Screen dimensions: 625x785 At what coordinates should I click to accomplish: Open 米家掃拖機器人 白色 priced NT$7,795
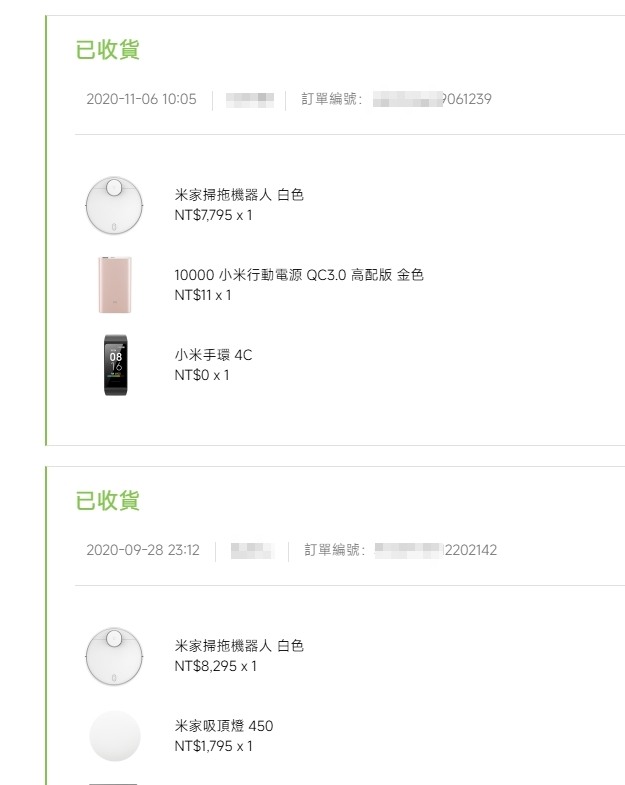239,195
